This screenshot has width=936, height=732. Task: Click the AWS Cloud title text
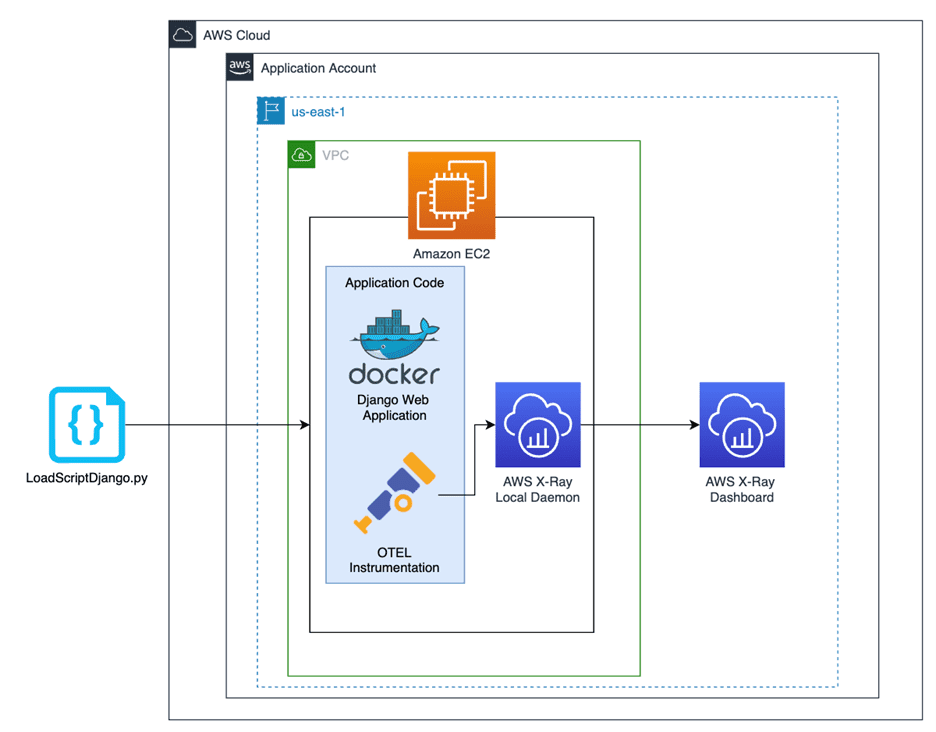click(x=236, y=35)
